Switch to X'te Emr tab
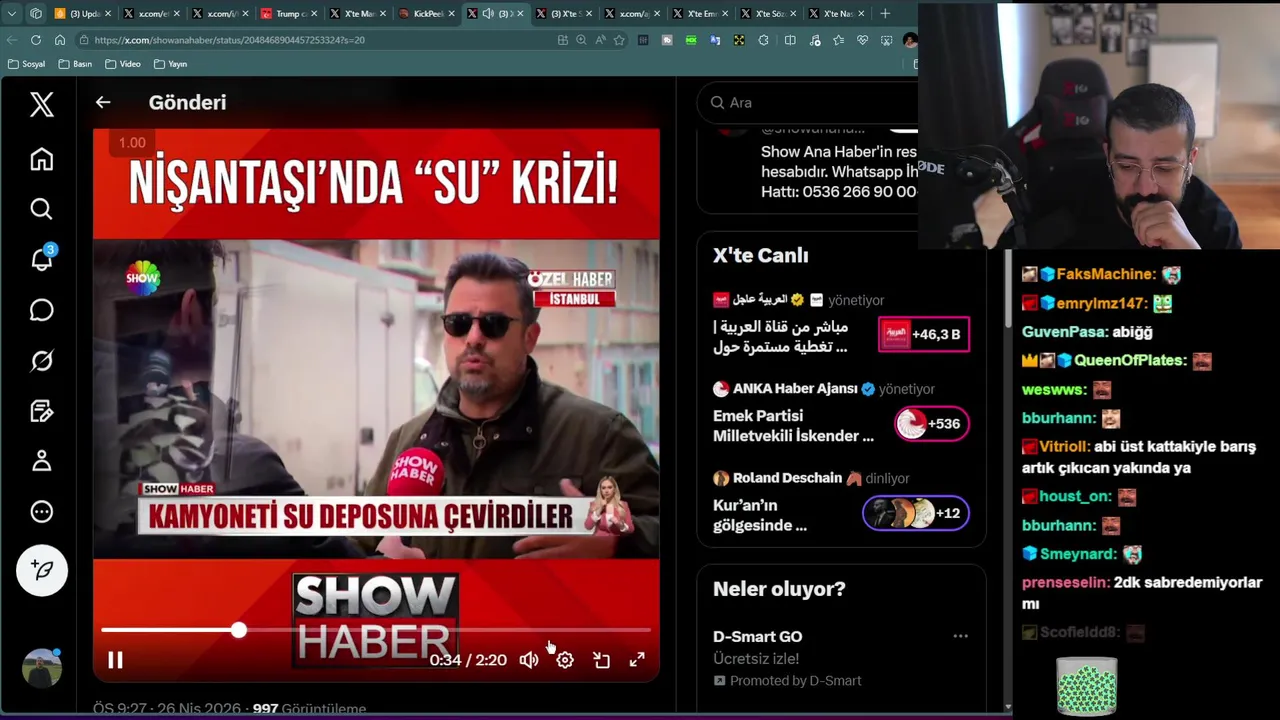This screenshot has height=720, width=1280. pyautogui.click(x=702, y=13)
